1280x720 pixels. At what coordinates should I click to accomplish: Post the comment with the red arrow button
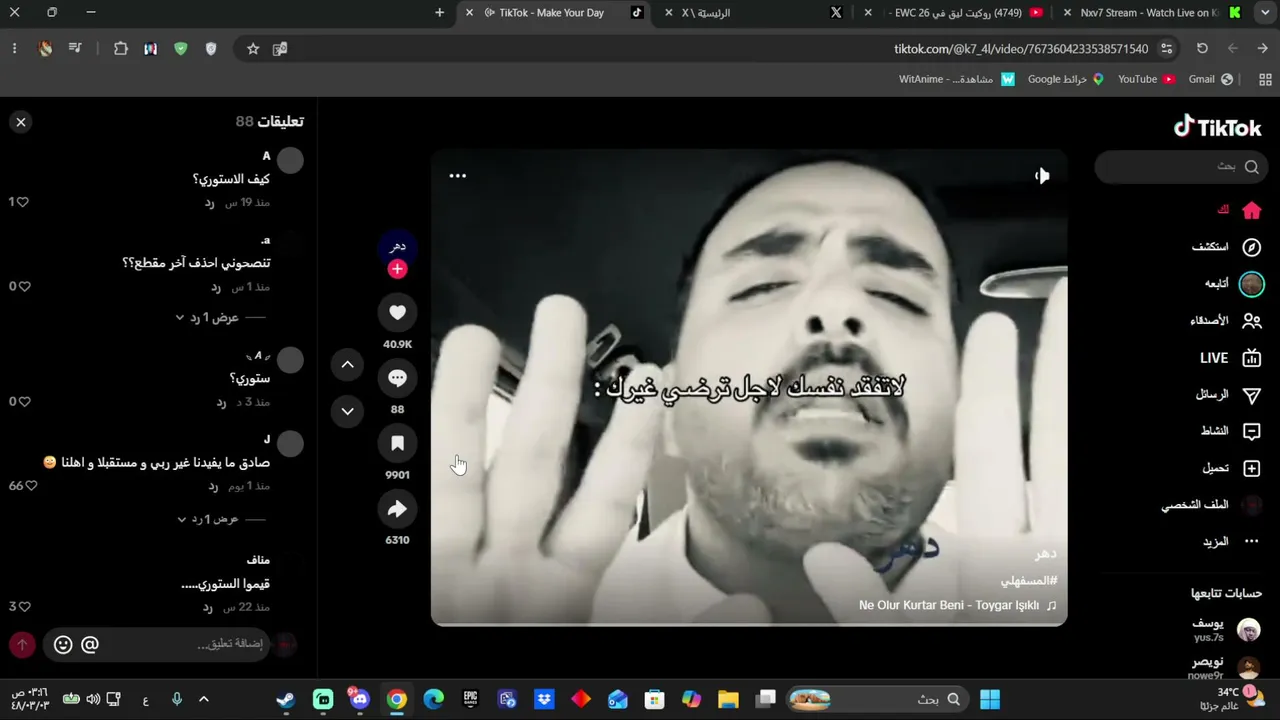click(x=22, y=645)
